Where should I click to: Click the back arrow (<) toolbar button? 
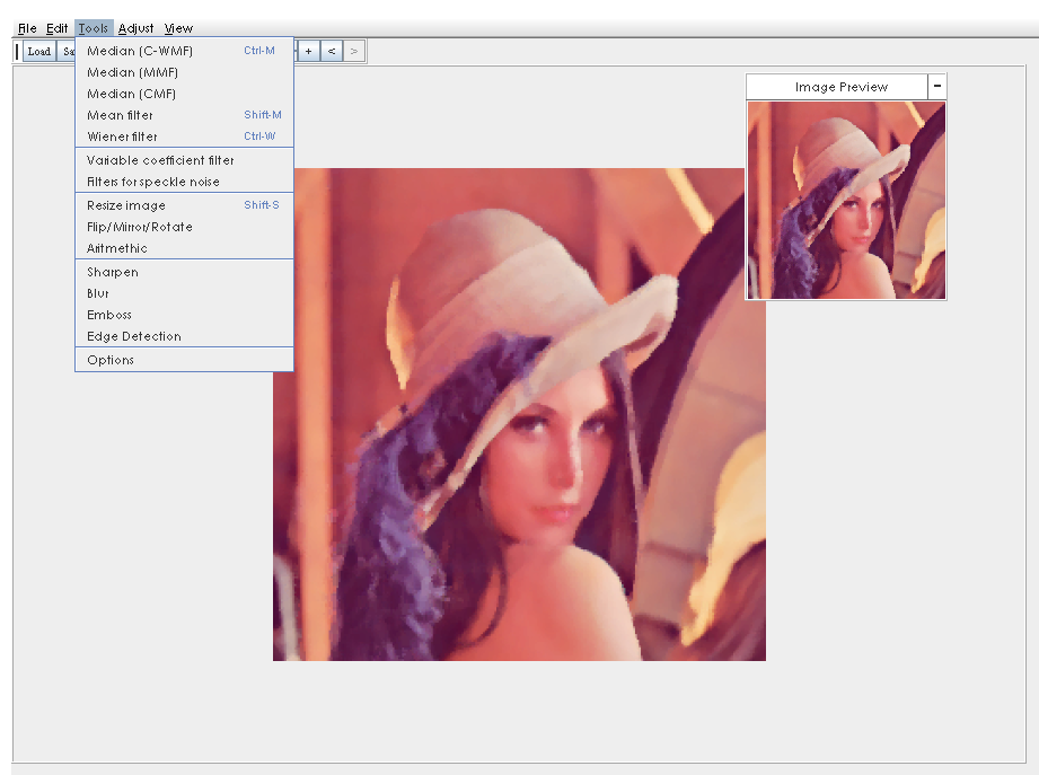click(332, 51)
